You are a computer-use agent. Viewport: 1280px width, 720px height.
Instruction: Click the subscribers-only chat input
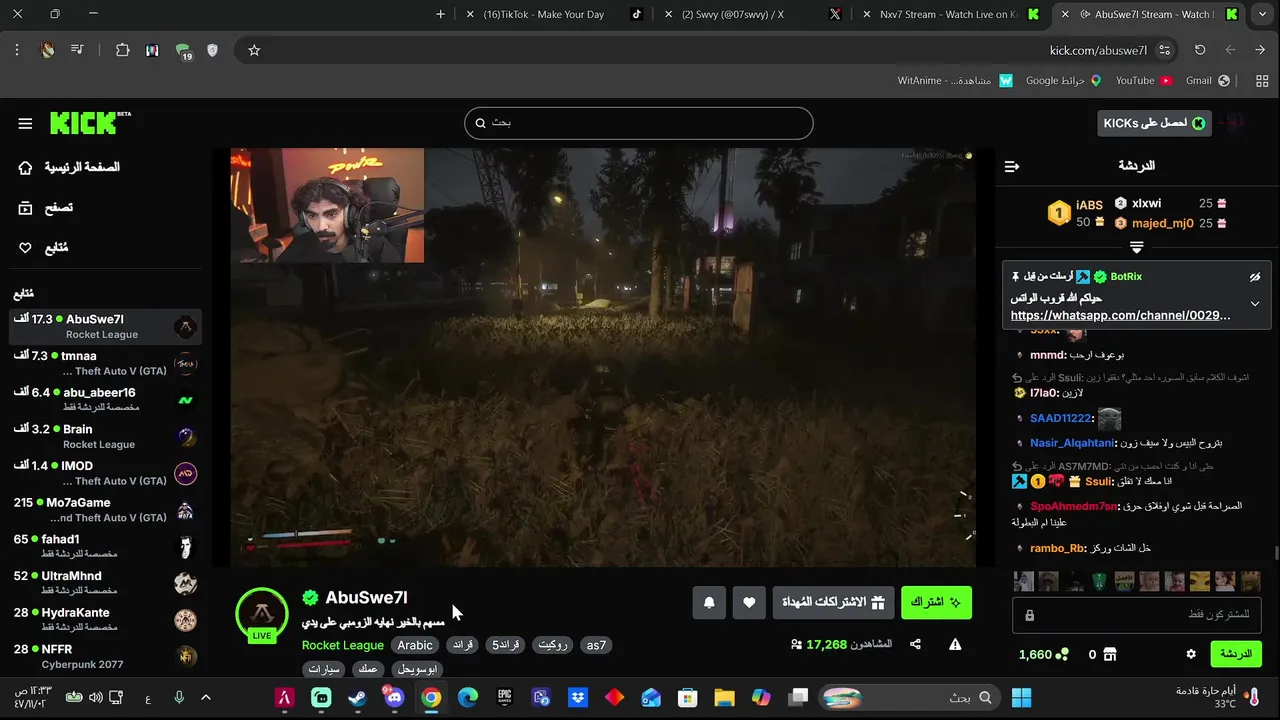click(1137, 615)
